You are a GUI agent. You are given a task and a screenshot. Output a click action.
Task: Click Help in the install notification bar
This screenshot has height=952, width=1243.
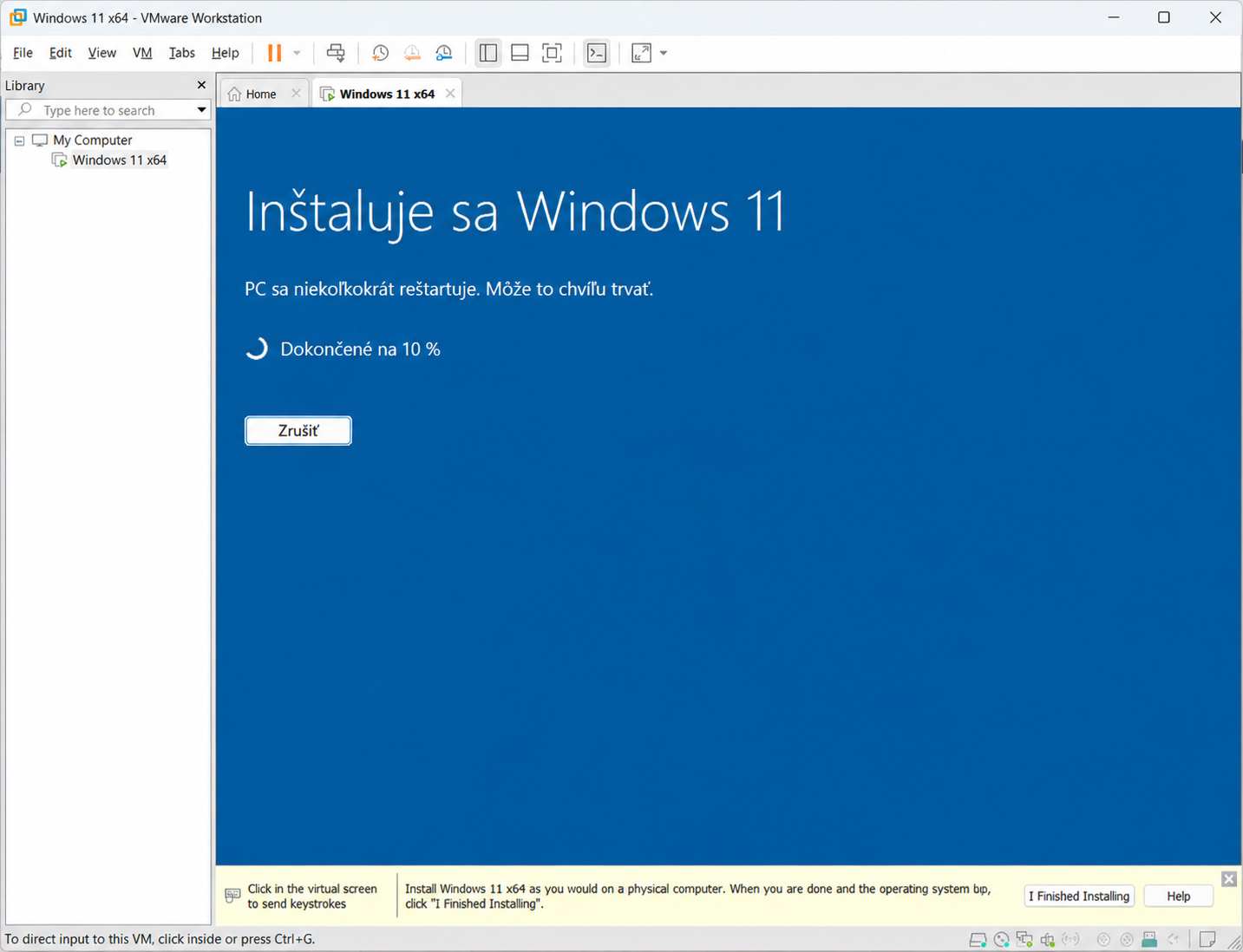pyautogui.click(x=1178, y=897)
